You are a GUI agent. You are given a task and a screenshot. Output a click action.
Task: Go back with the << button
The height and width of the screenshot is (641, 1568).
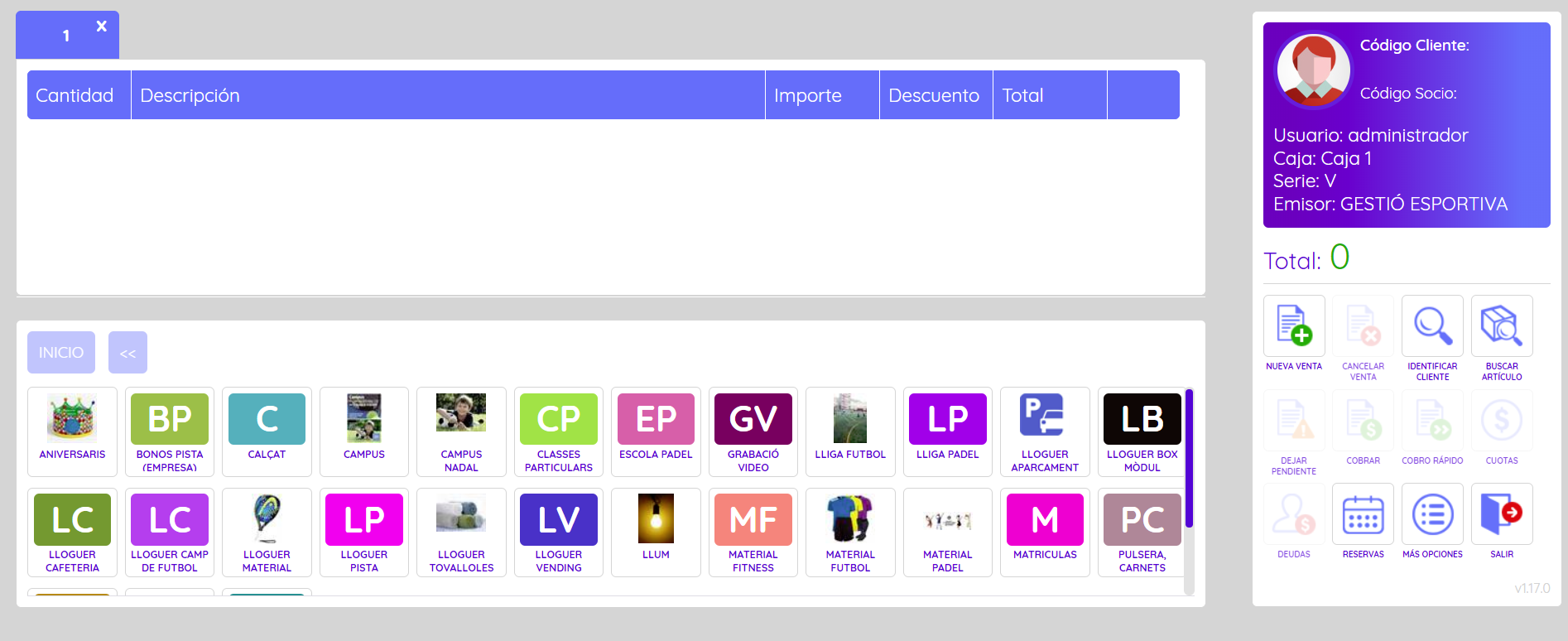tap(127, 353)
